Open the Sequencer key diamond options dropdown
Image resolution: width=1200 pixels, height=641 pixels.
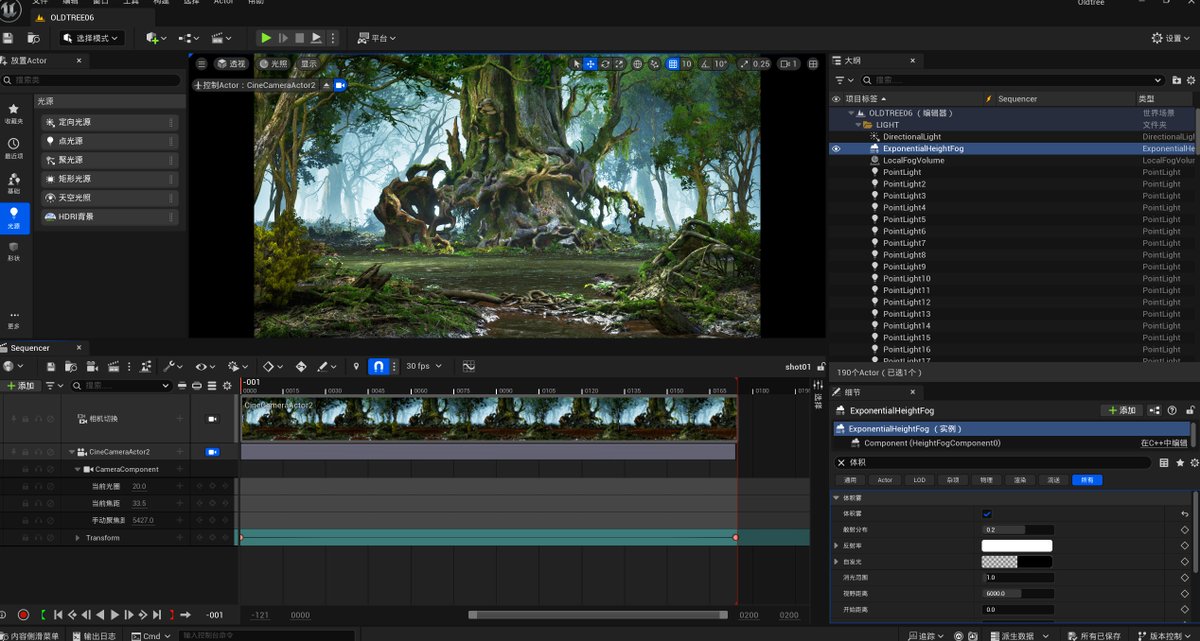tap(272, 367)
